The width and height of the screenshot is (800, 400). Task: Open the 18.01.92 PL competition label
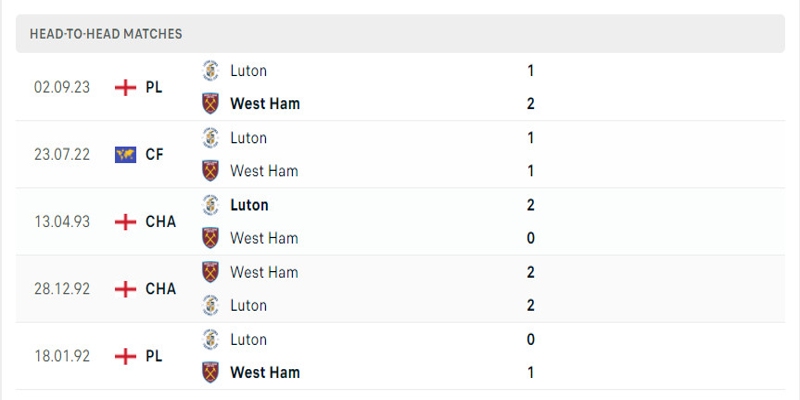pos(154,356)
